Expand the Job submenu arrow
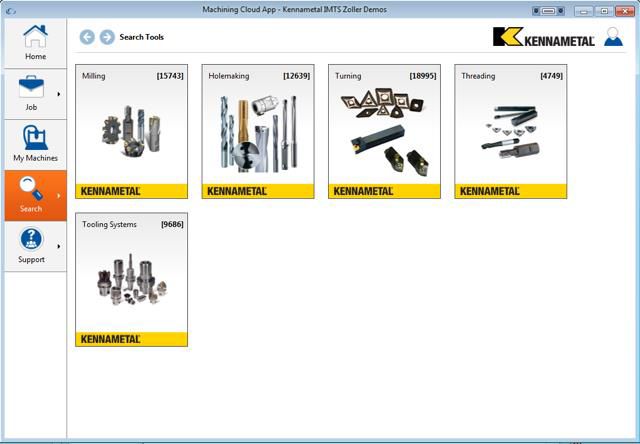 pos(59,94)
